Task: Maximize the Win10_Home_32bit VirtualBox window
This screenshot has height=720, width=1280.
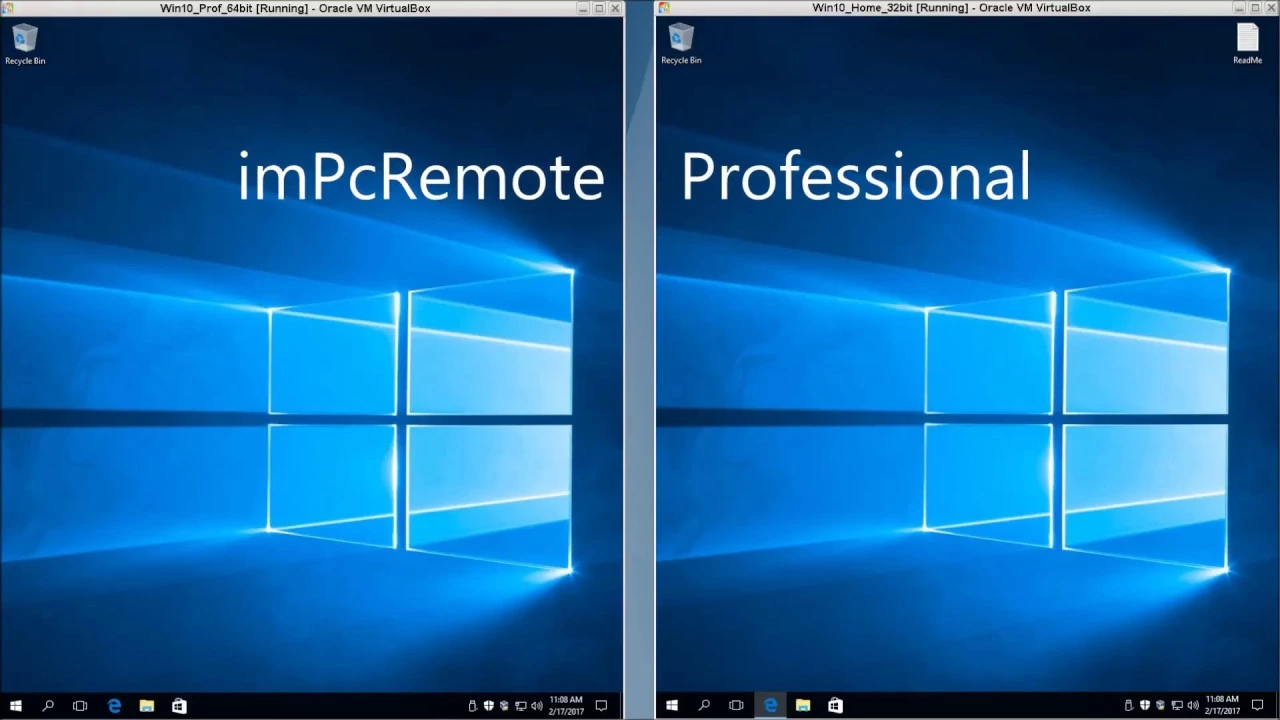Action: 1256,8
